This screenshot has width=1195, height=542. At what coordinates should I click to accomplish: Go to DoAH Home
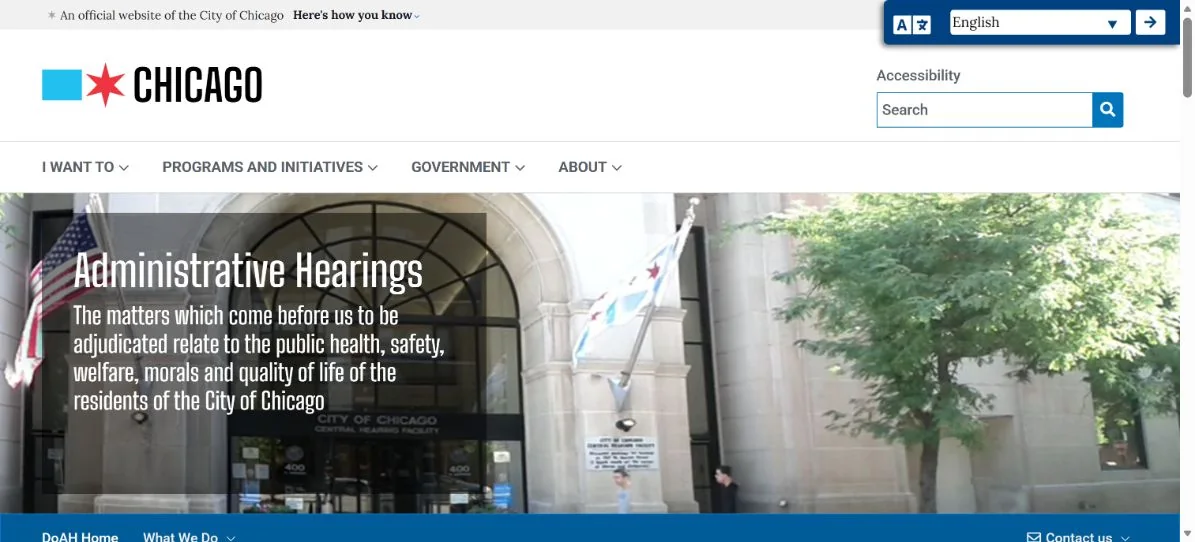pos(80,537)
